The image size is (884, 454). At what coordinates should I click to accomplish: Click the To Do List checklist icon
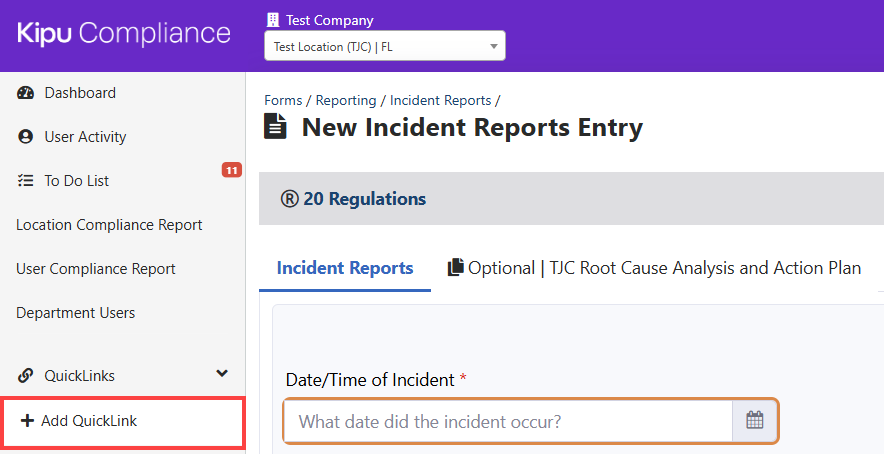tap(26, 181)
